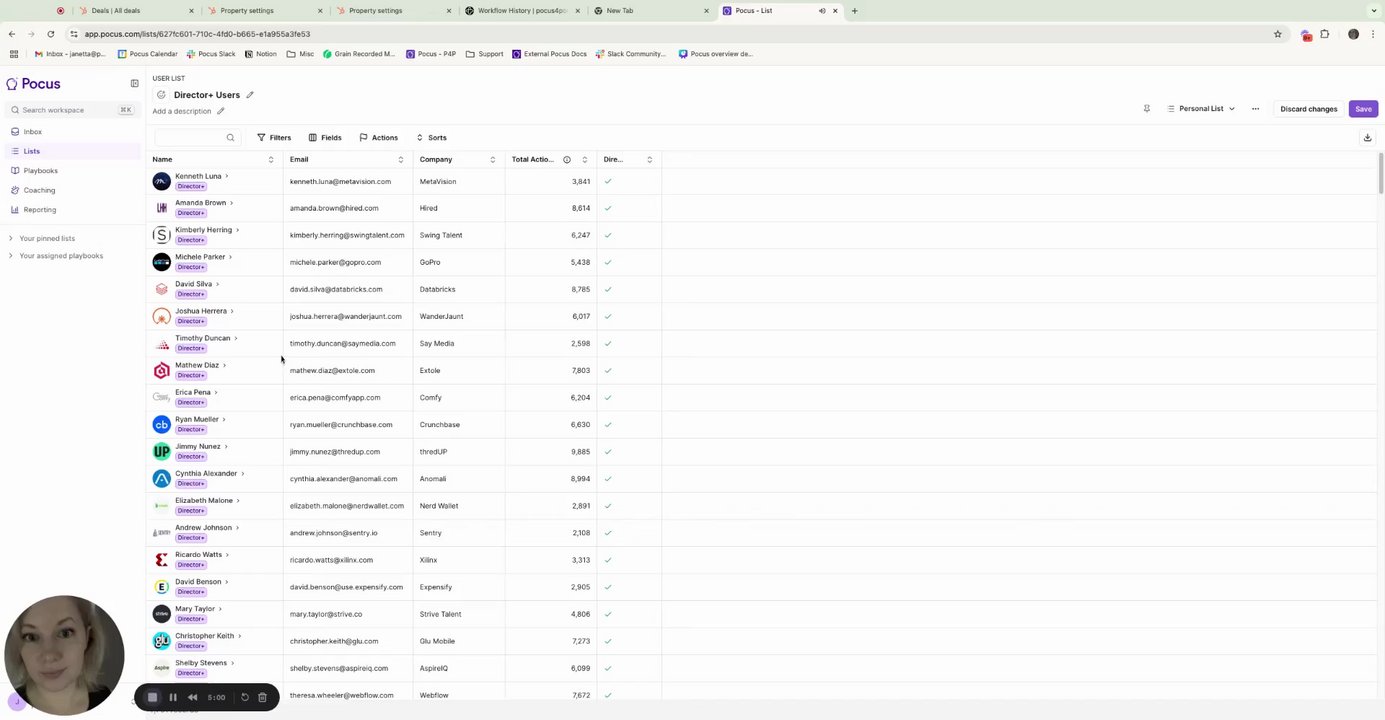Sort by the Company column arrows

[x=492, y=160]
